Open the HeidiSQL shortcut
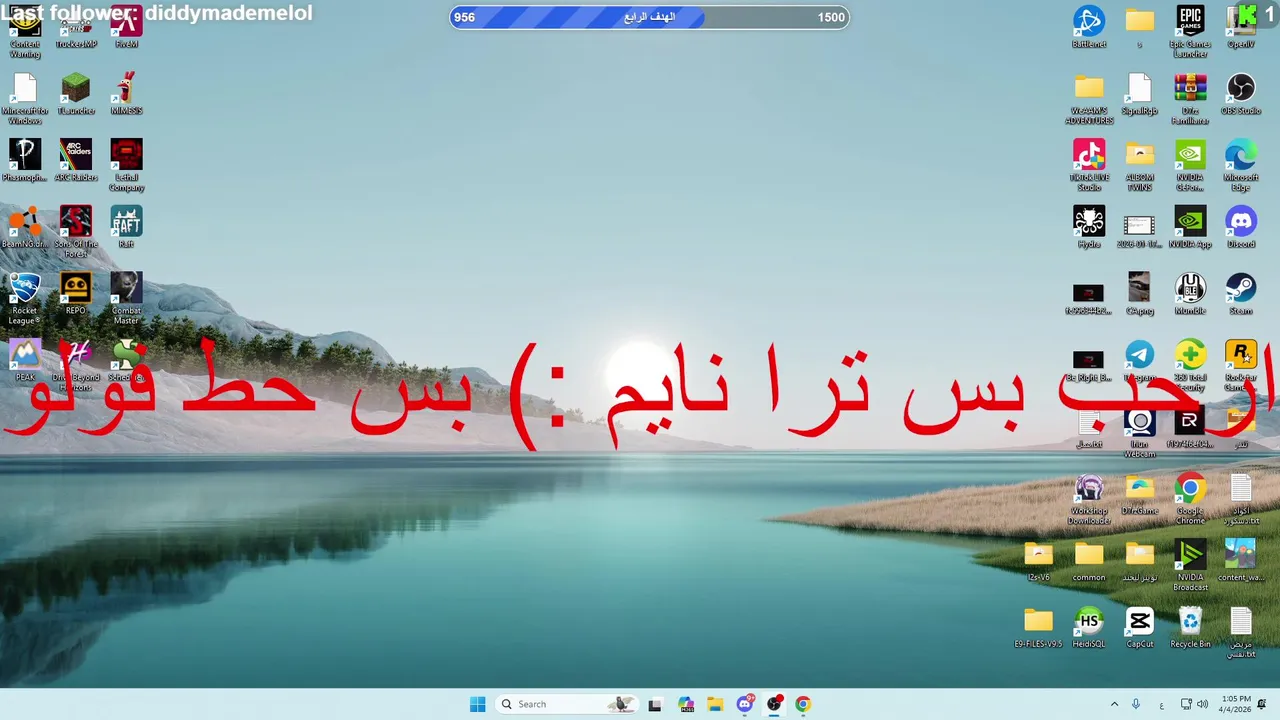The image size is (1280, 720). pyautogui.click(x=1088, y=628)
